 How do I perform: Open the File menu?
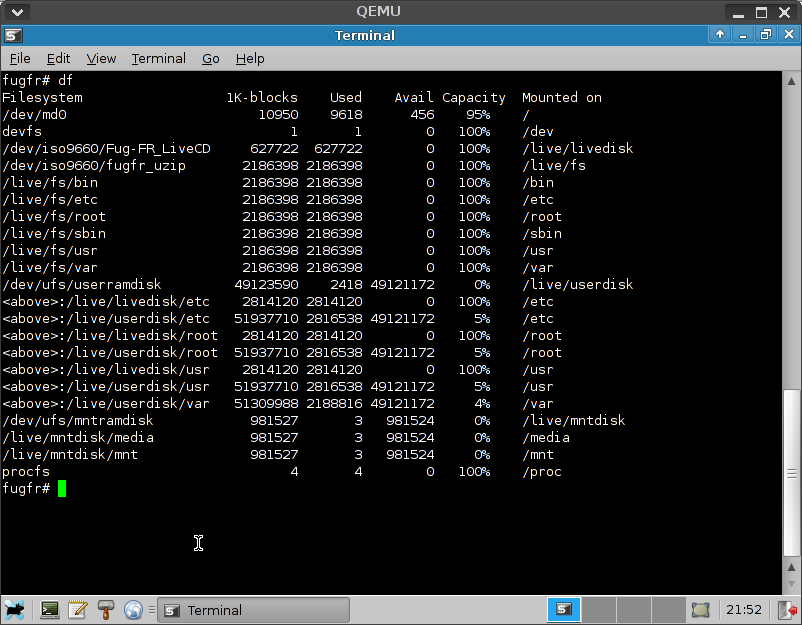20,58
